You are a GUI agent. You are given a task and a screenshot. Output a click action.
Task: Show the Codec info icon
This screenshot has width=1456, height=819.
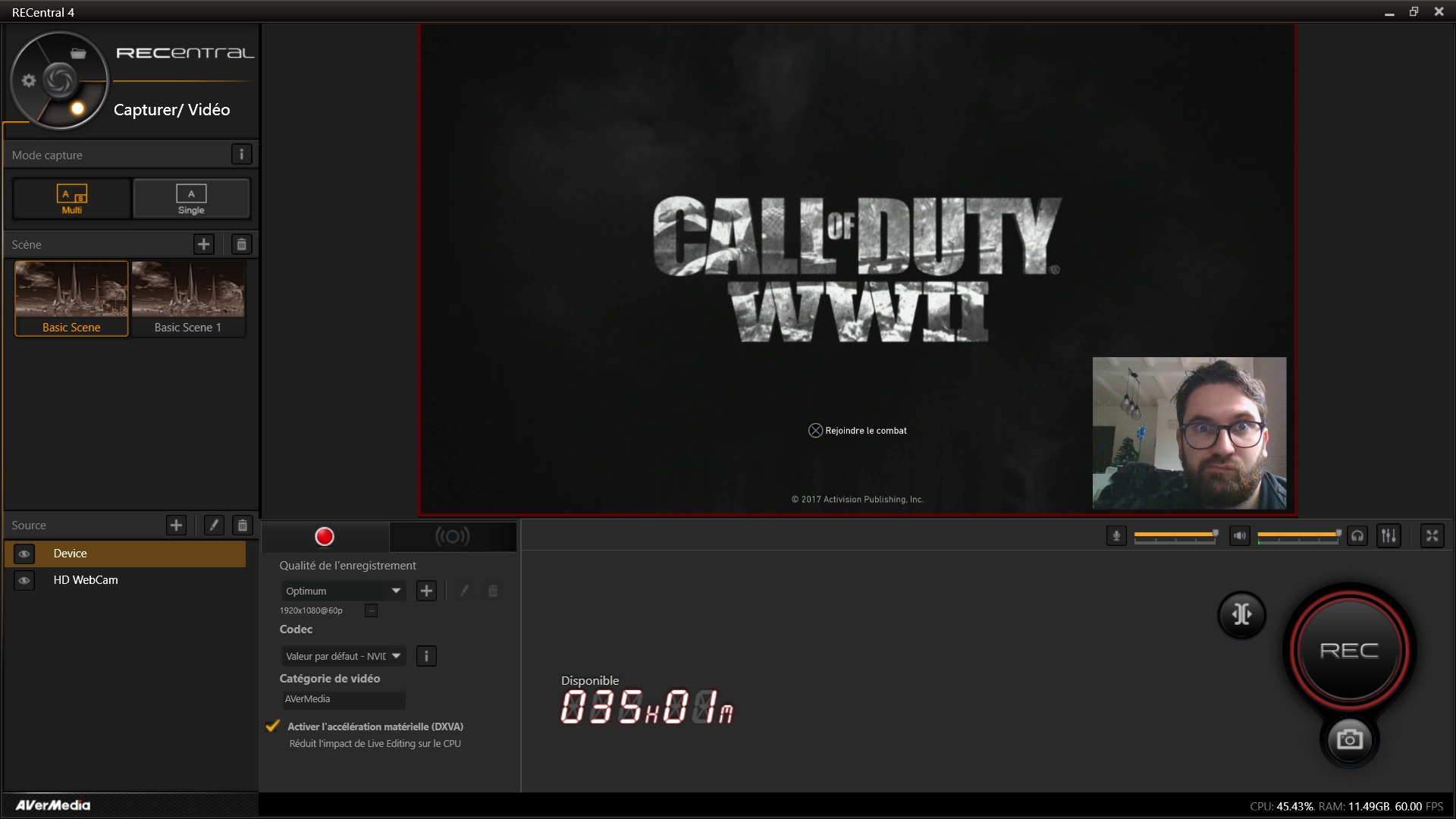tap(426, 656)
